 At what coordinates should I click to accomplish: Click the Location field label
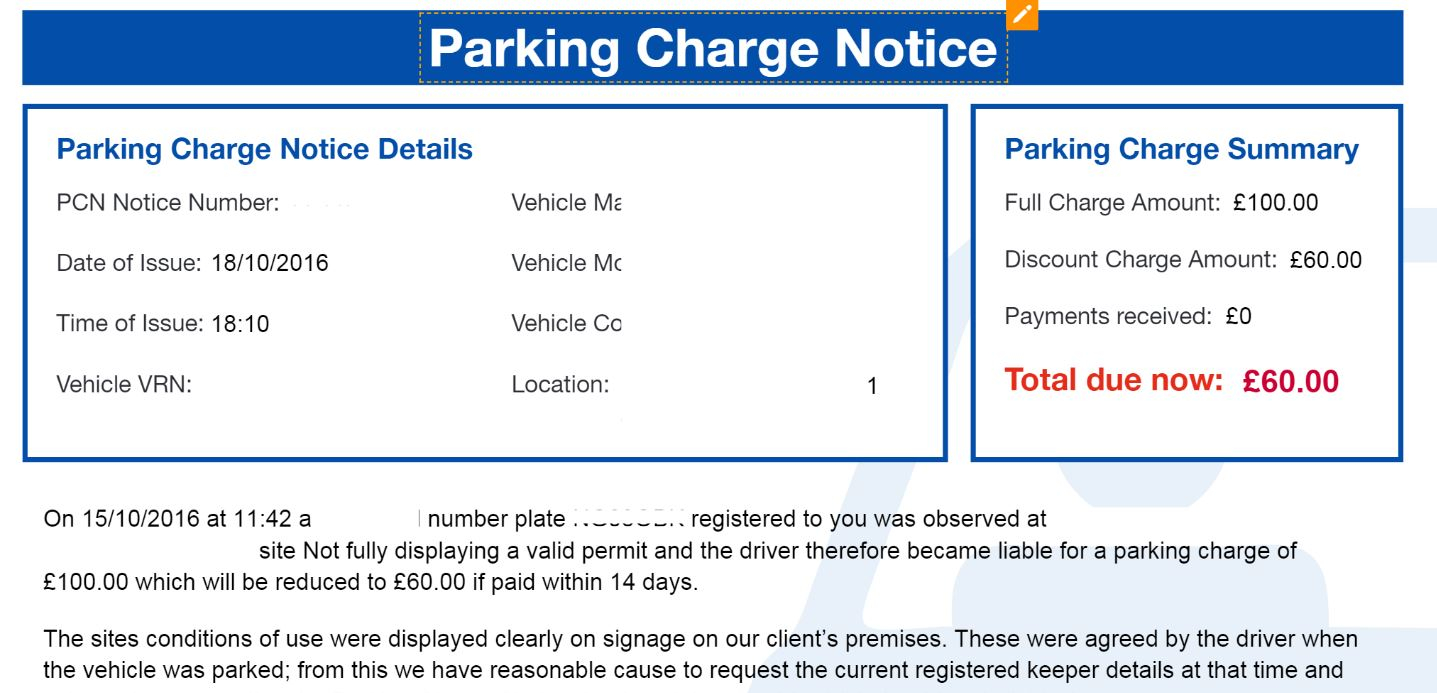coord(560,384)
